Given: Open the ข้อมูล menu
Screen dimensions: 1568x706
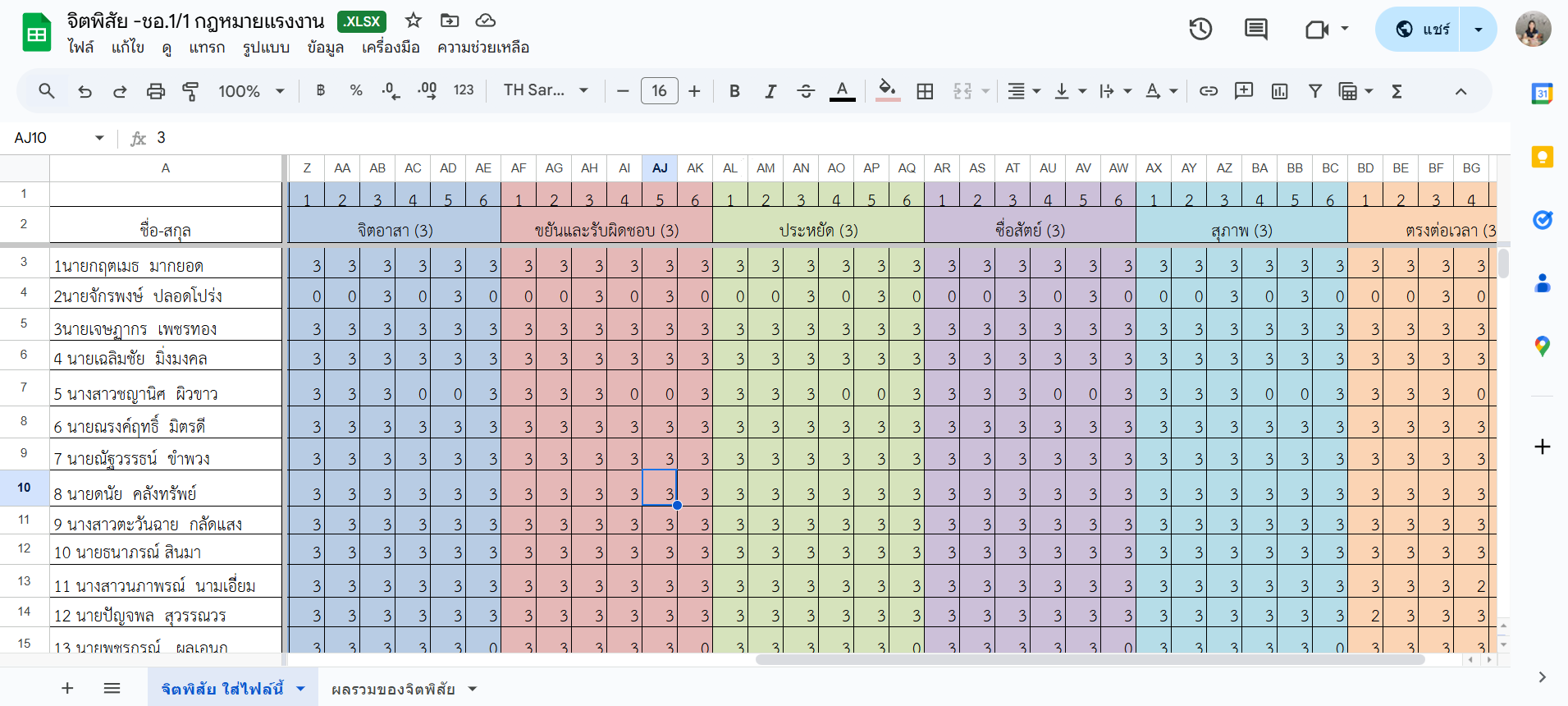Looking at the screenshot, I should 326,48.
